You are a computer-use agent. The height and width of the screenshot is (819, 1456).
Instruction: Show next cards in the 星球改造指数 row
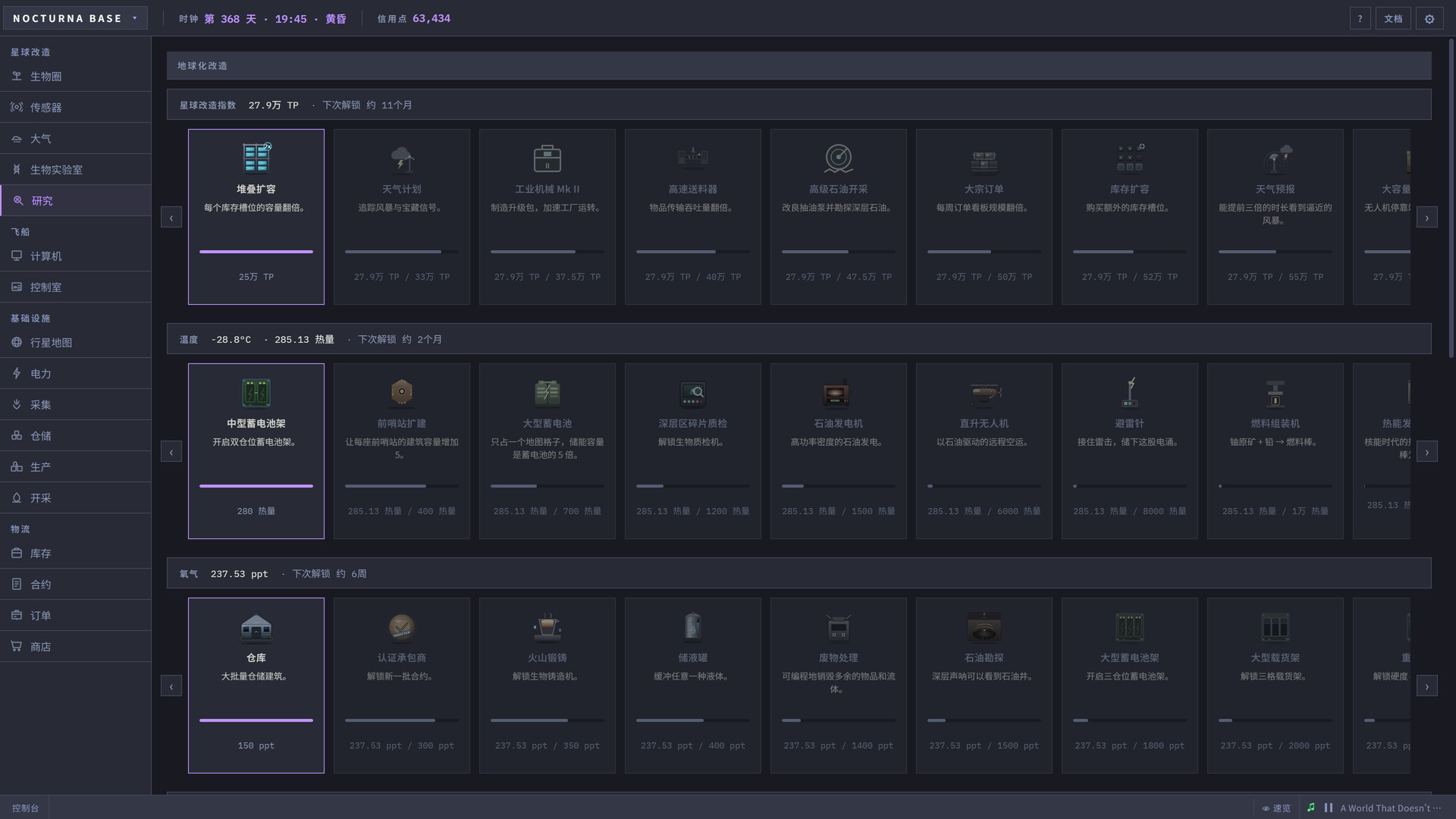[1426, 218]
